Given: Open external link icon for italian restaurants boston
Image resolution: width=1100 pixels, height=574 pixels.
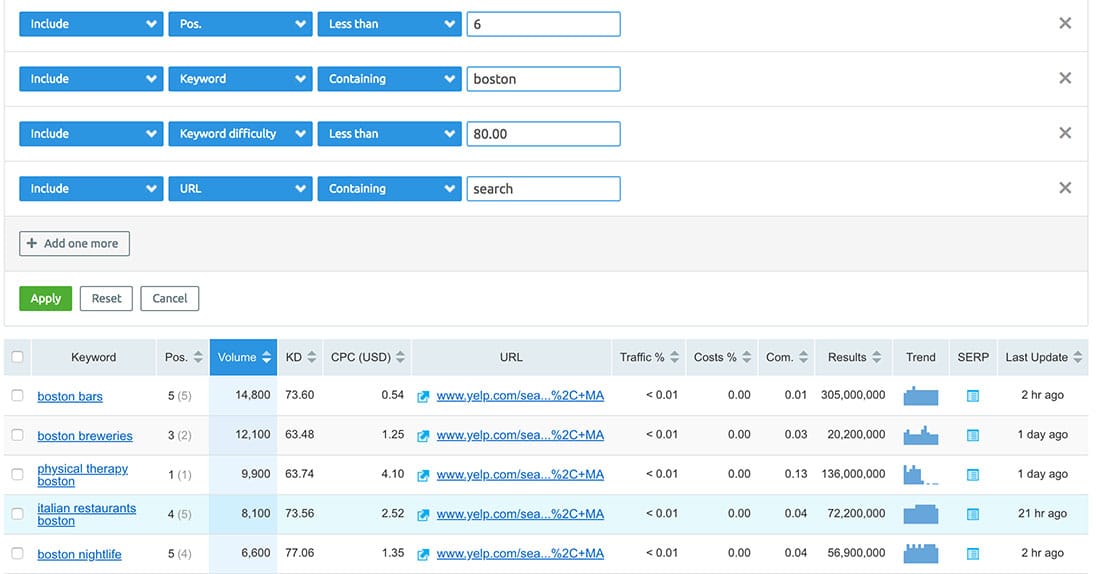Looking at the screenshot, I should (423, 514).
